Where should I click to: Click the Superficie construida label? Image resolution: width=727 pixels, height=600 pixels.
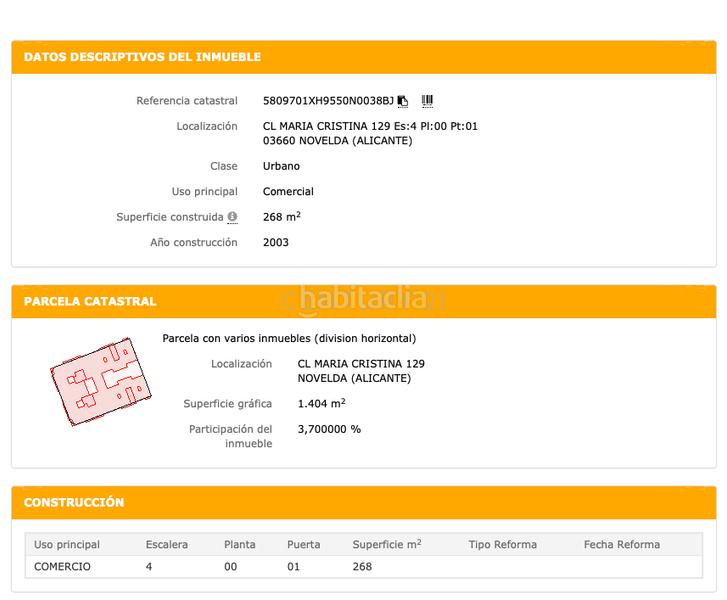169,217
